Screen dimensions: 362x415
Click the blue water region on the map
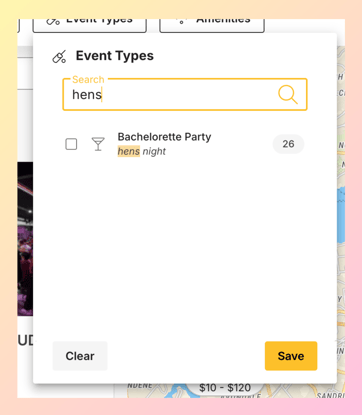[x=341, y=215]
